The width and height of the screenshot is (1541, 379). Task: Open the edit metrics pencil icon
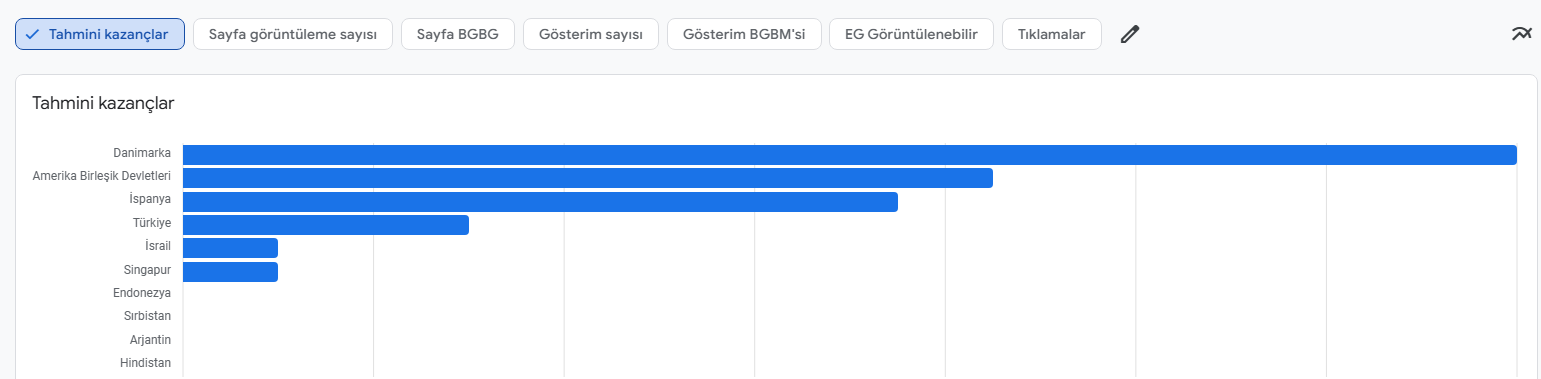1129,34
